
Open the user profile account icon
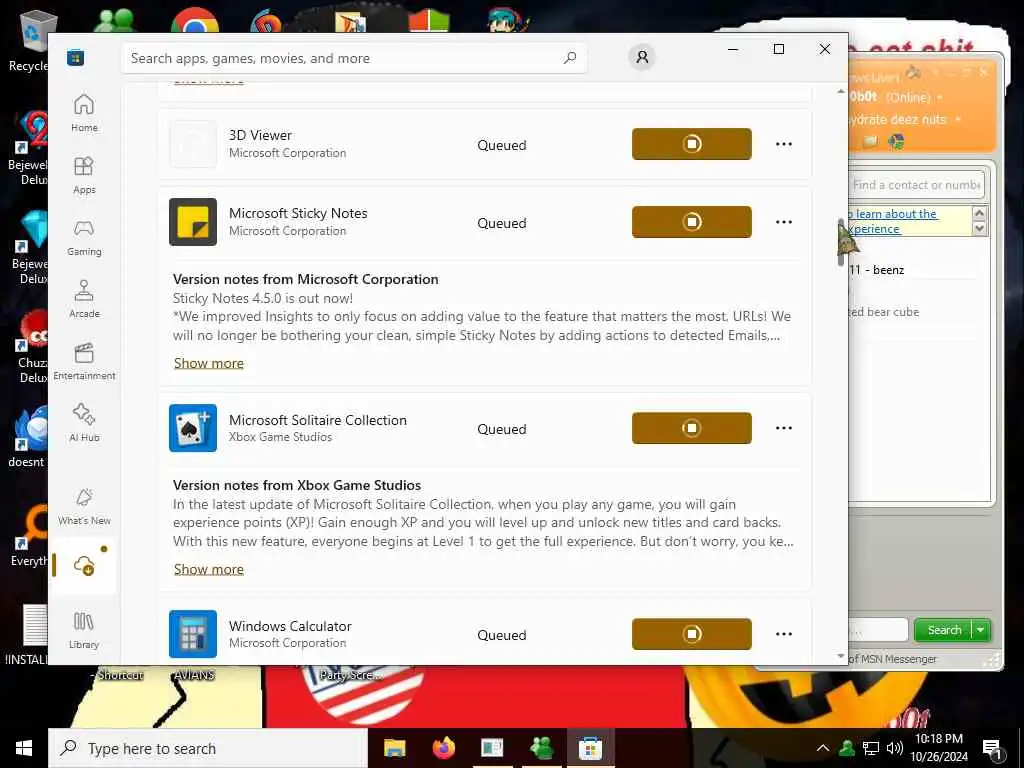coord(642,57)
